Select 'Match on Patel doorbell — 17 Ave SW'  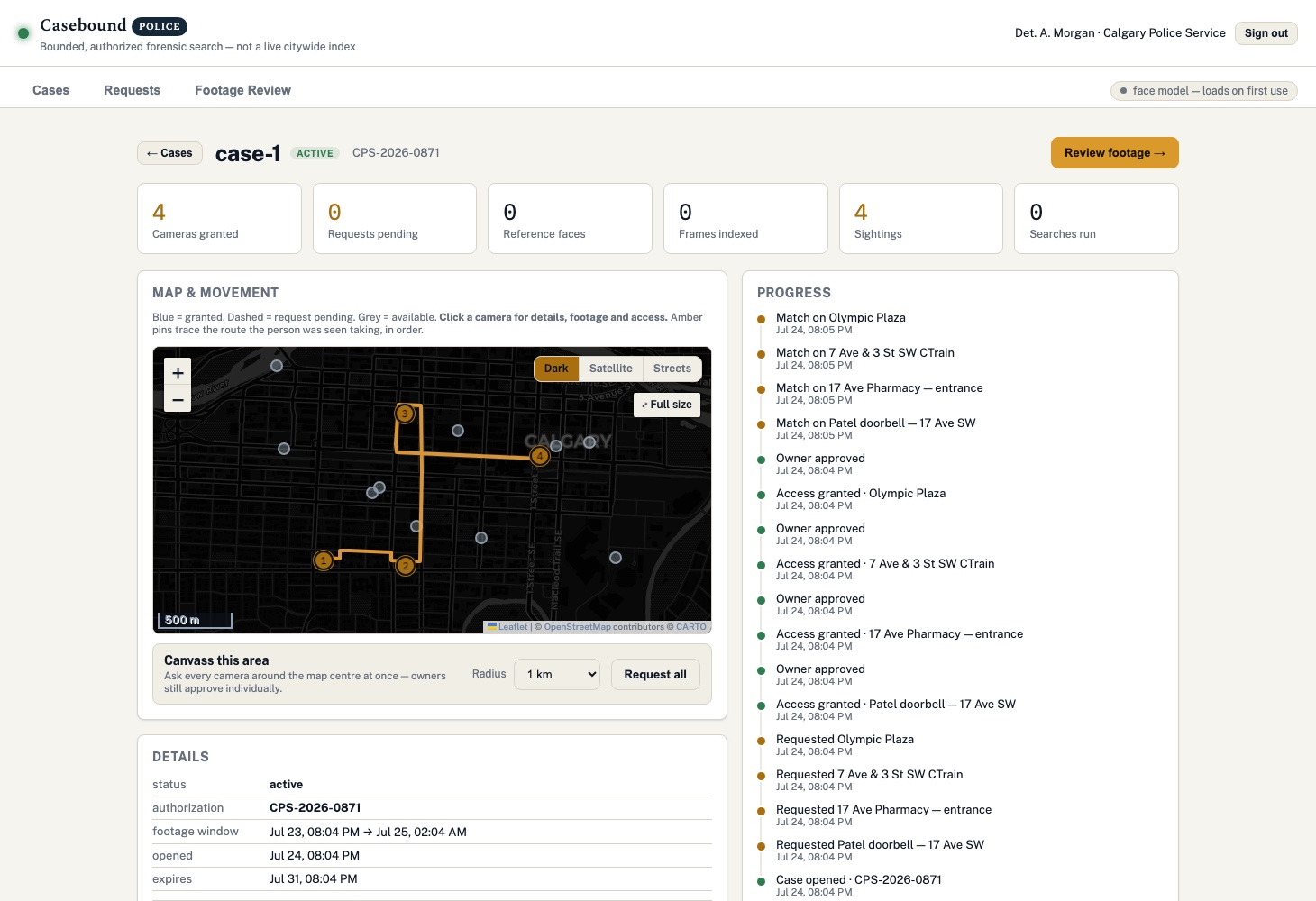click(x=876, y=423)
